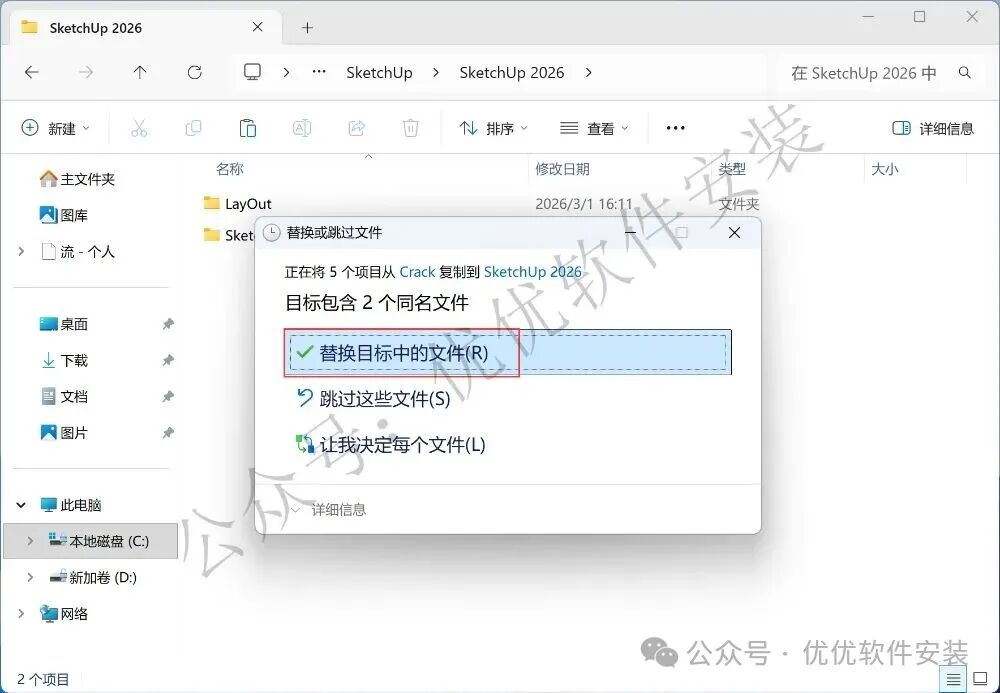The image size is (1000, 693).
Task: Open the address bar ellipsis breadcrumb menu
Action: 319,72
